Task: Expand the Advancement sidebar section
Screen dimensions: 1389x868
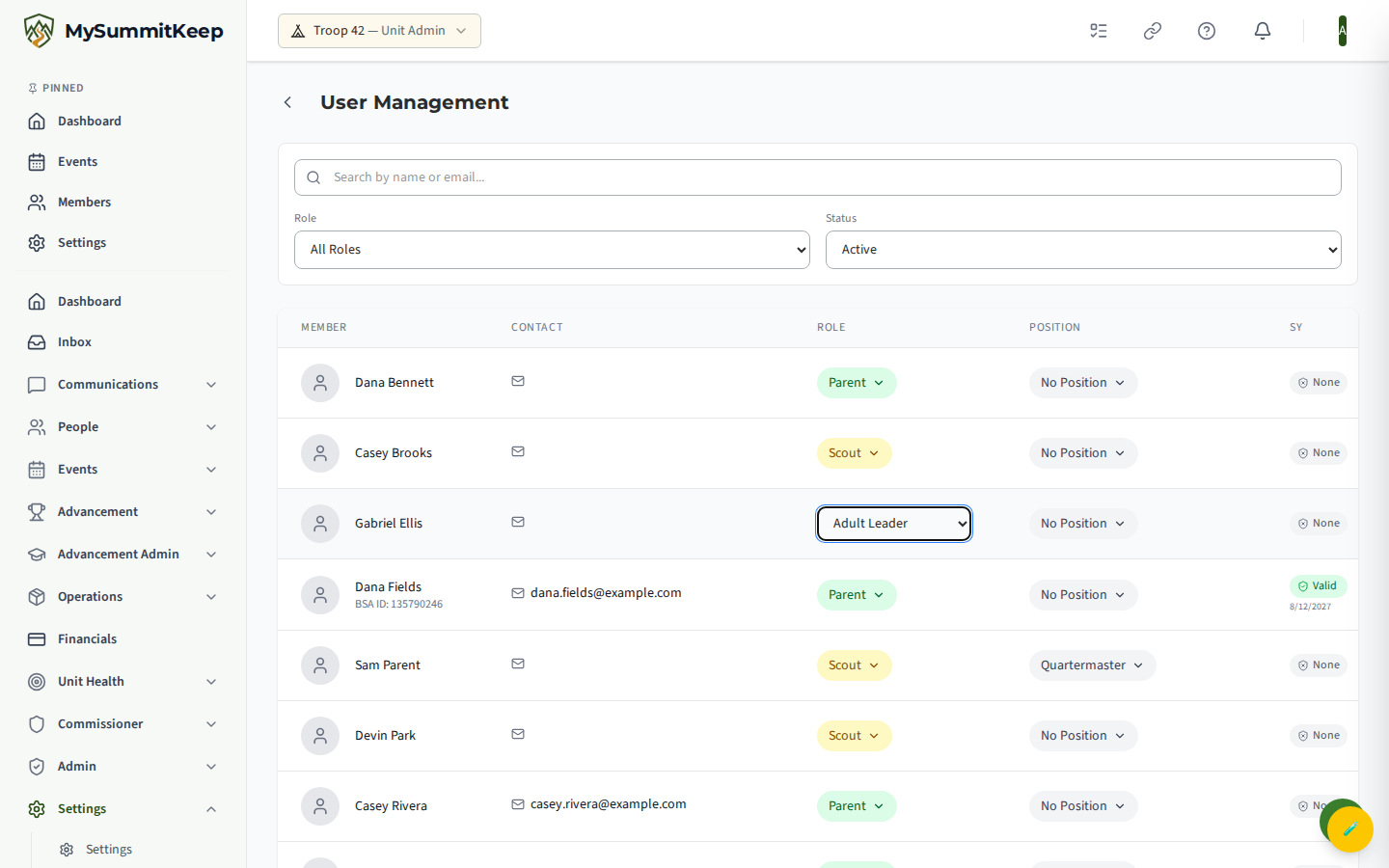Action: 123,511
